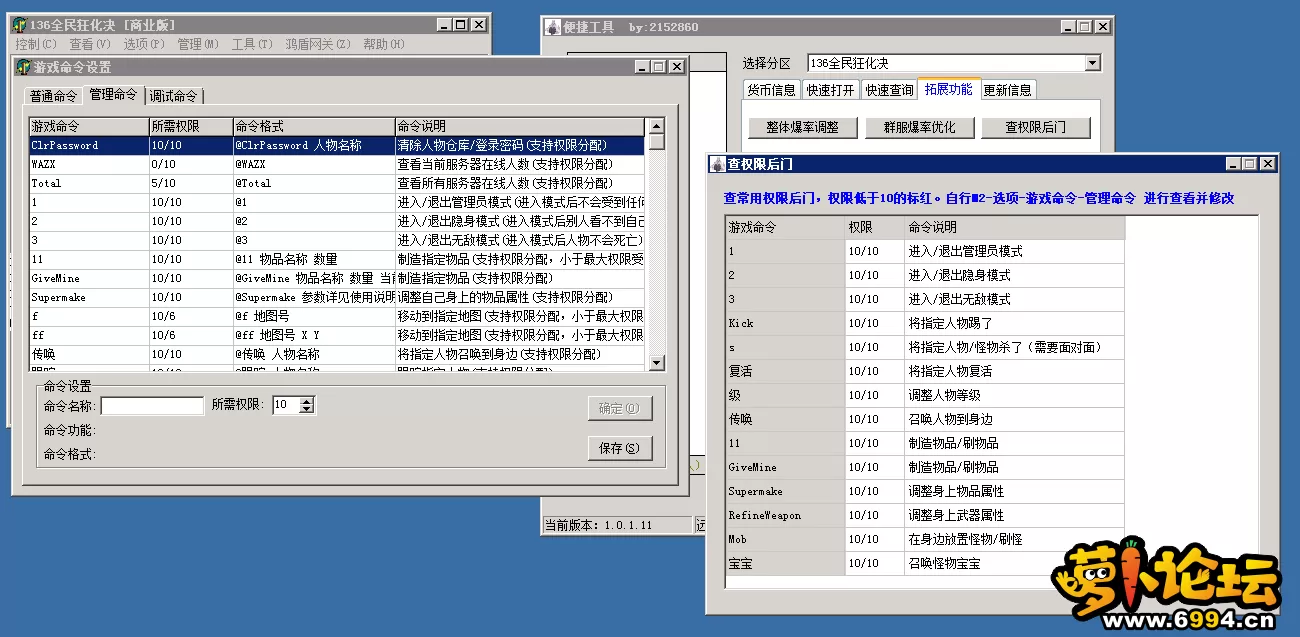This screenshot has width=1300, height=637.
Task: Select the 更新信息 tab
Action: coord(1008,90)
